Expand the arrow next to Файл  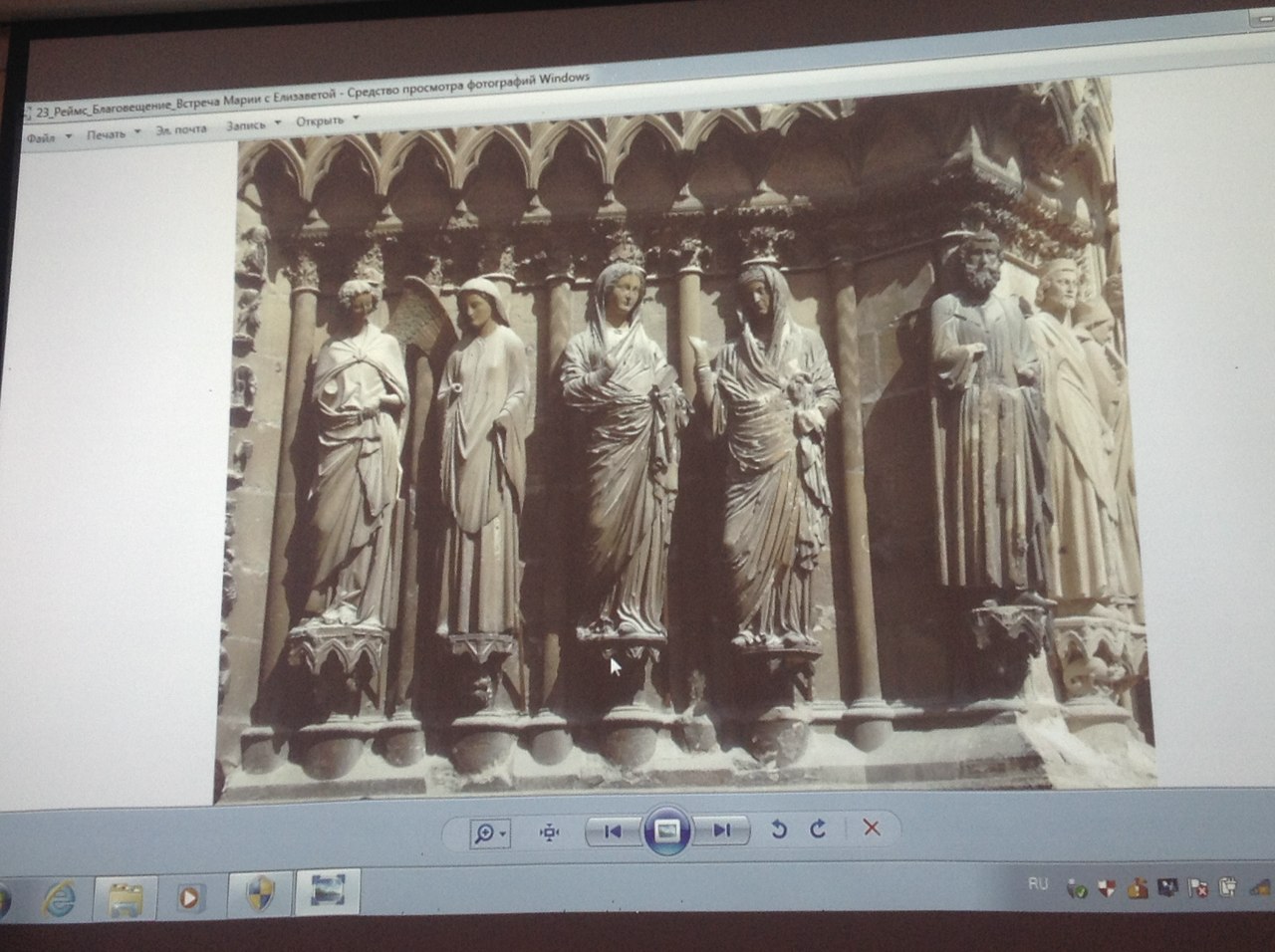click(x=67, y=136)
